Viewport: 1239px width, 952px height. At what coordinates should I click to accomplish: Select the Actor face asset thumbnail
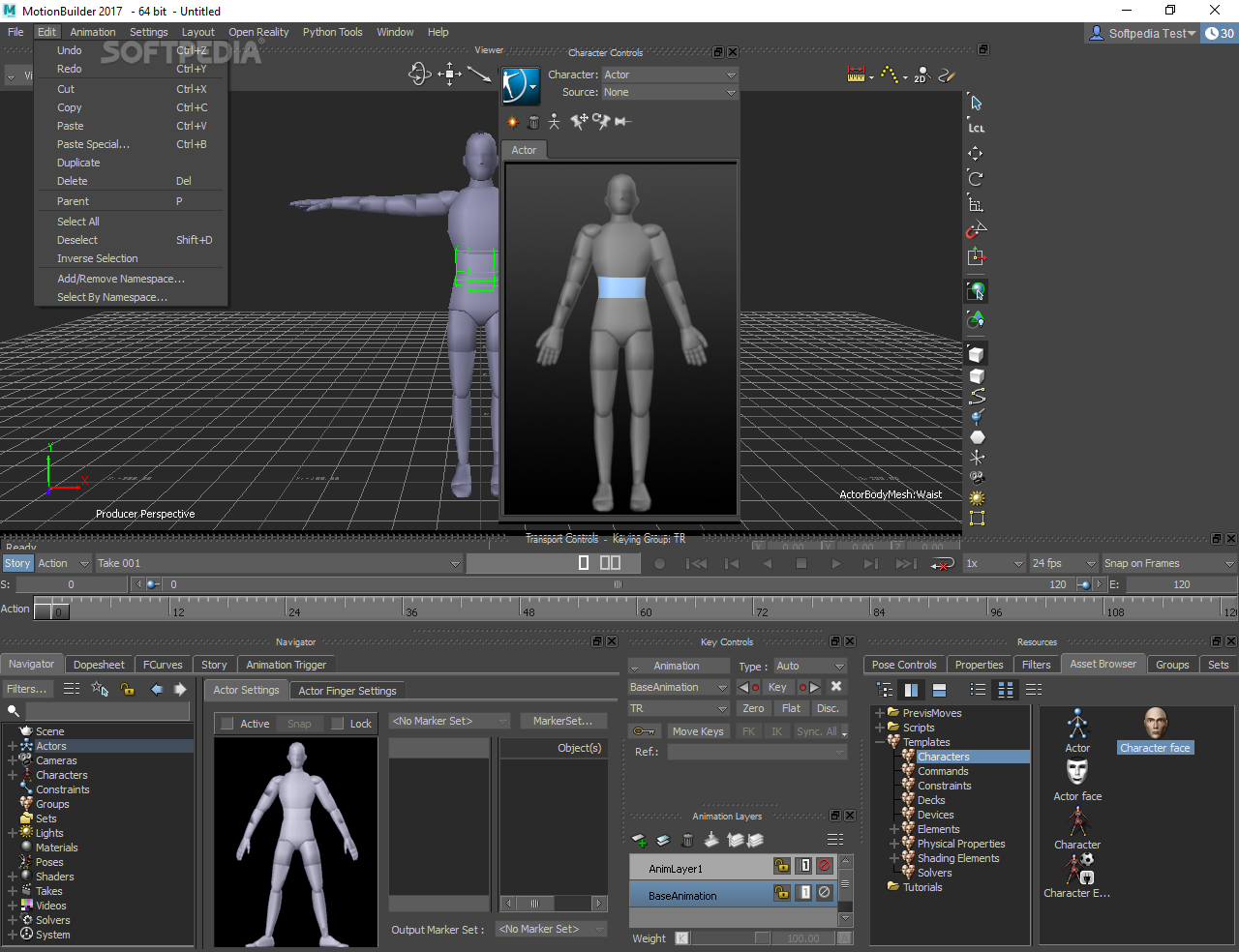[1077, 779]
